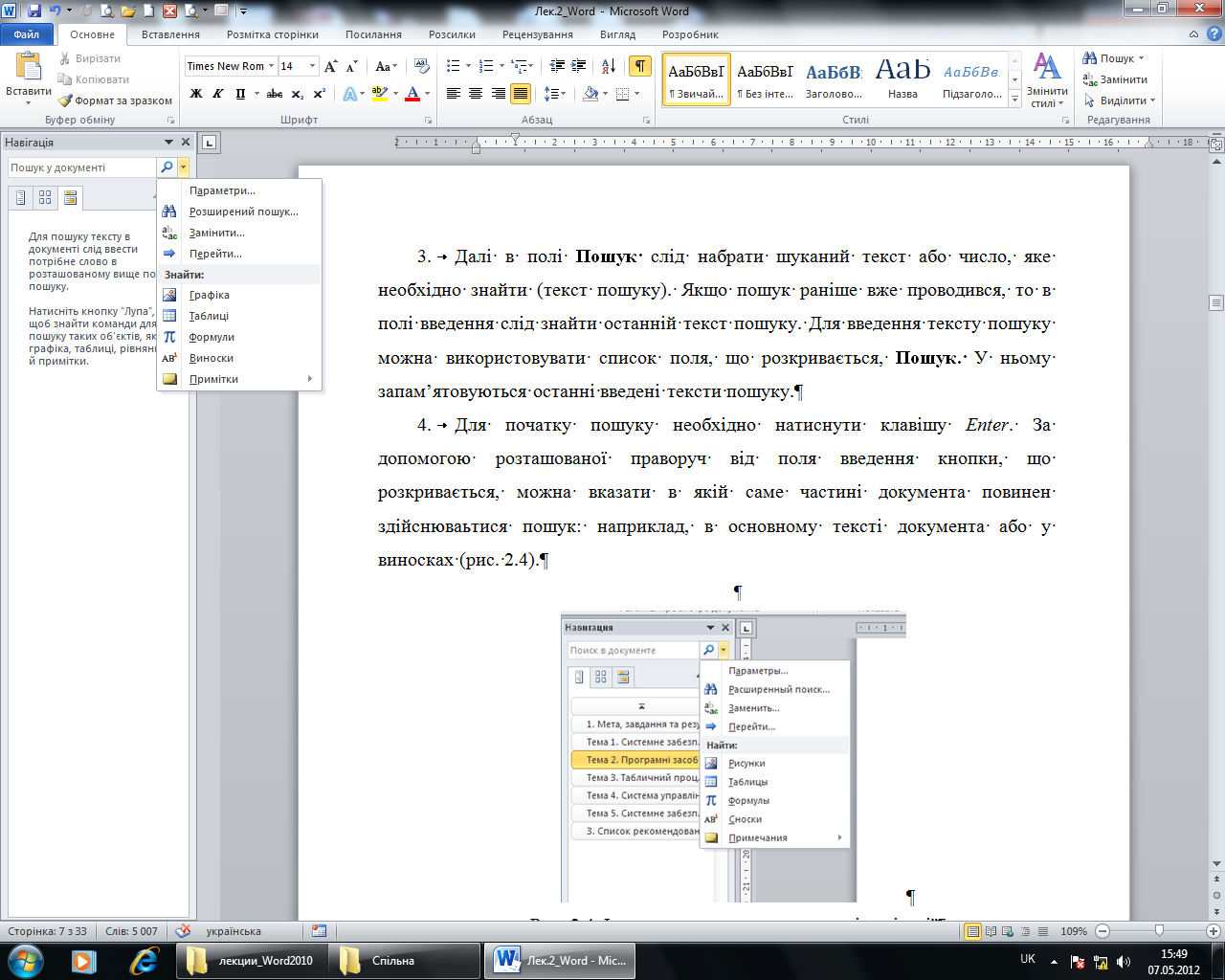
Task: Toggle italic formatting button
Action: (218, 94)
